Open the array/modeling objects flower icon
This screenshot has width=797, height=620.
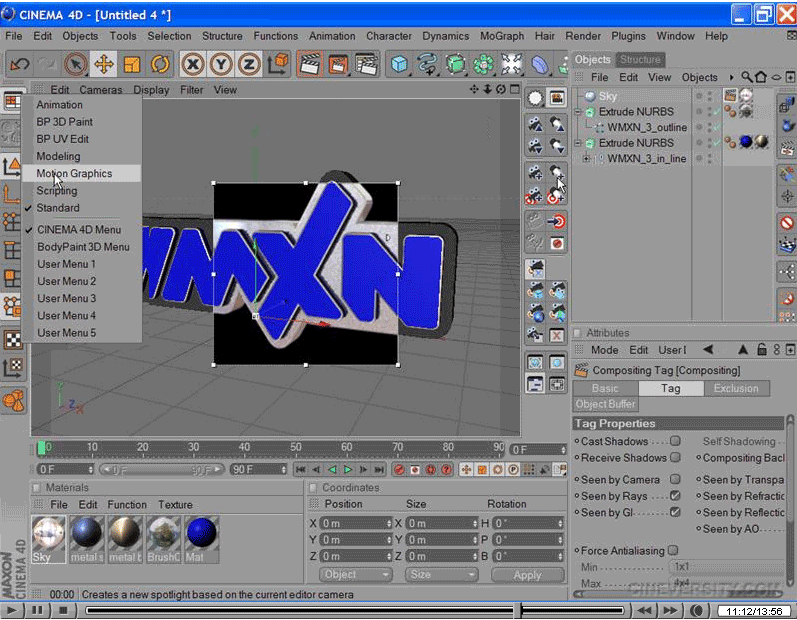(x=483, y=65)
